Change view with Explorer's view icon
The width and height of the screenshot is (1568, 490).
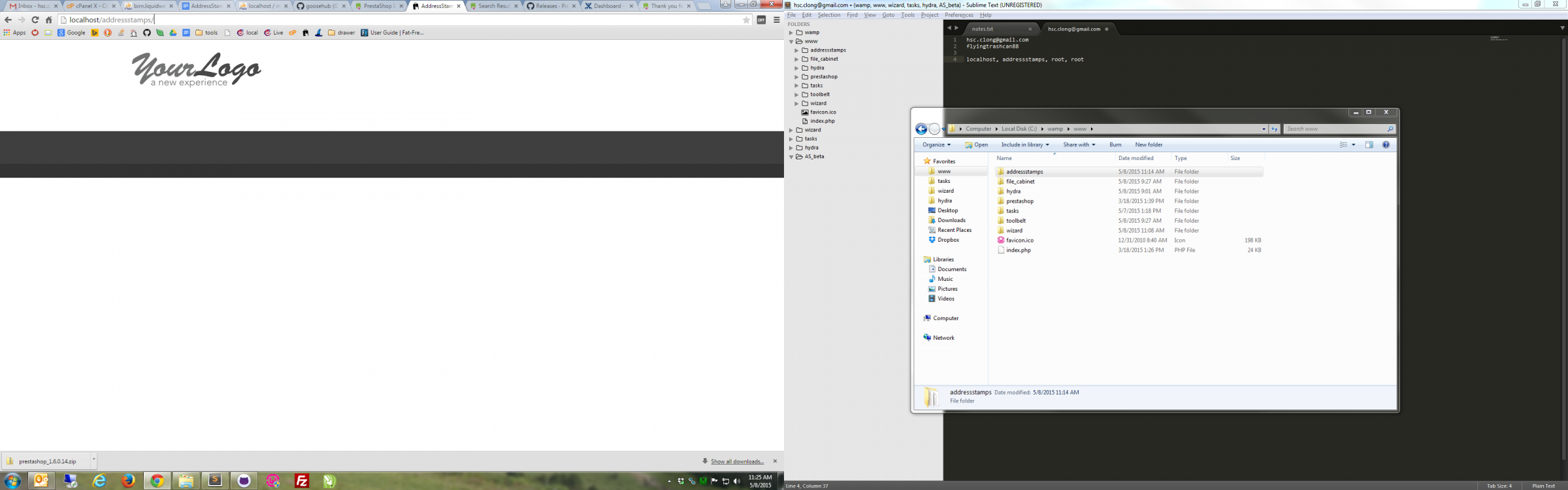tap(1343, 145)
